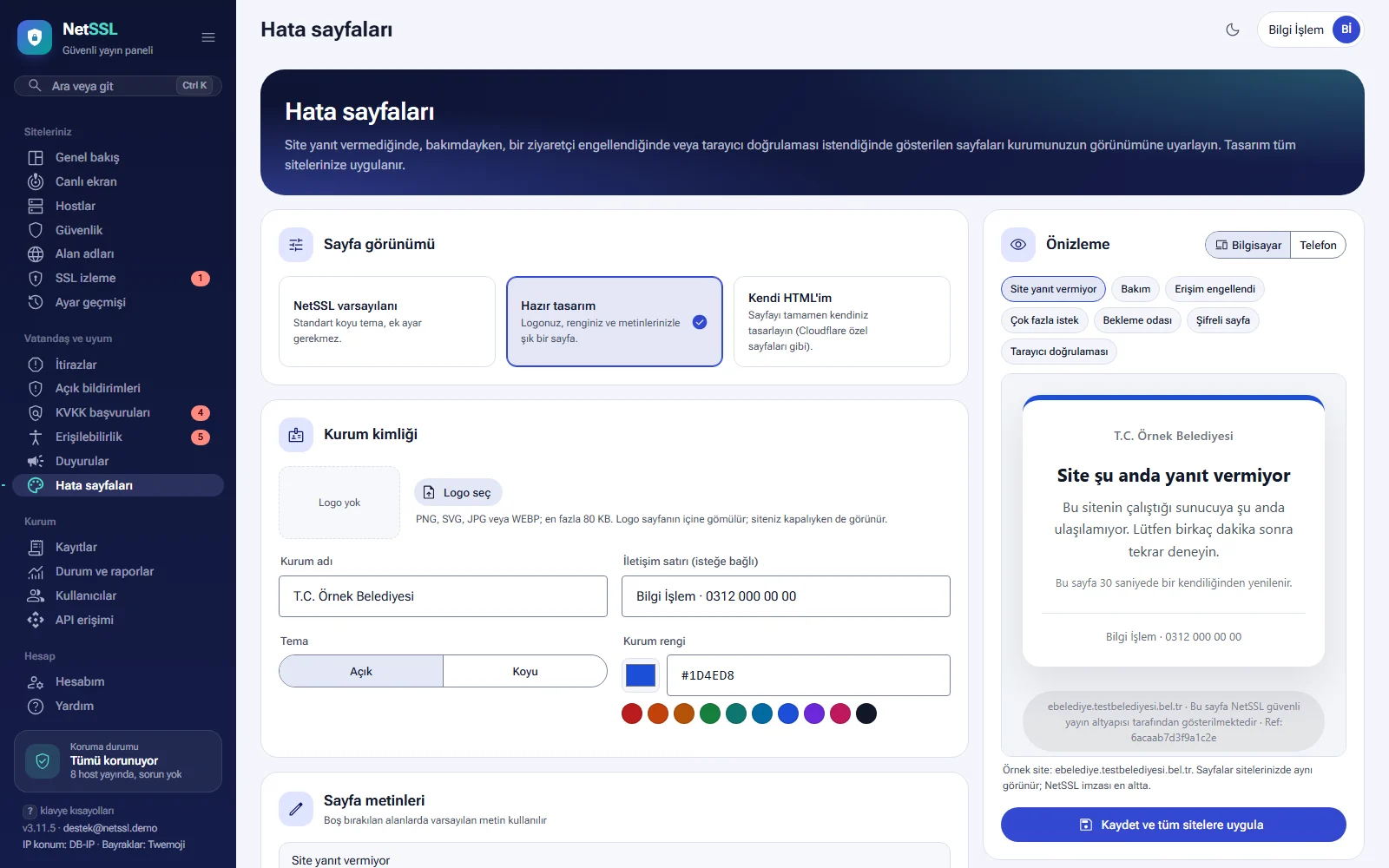Image resolution: width=1389 pixels, height=868 pixels.
Task: Open Duyurular page
Action: (x=119, y=461)
